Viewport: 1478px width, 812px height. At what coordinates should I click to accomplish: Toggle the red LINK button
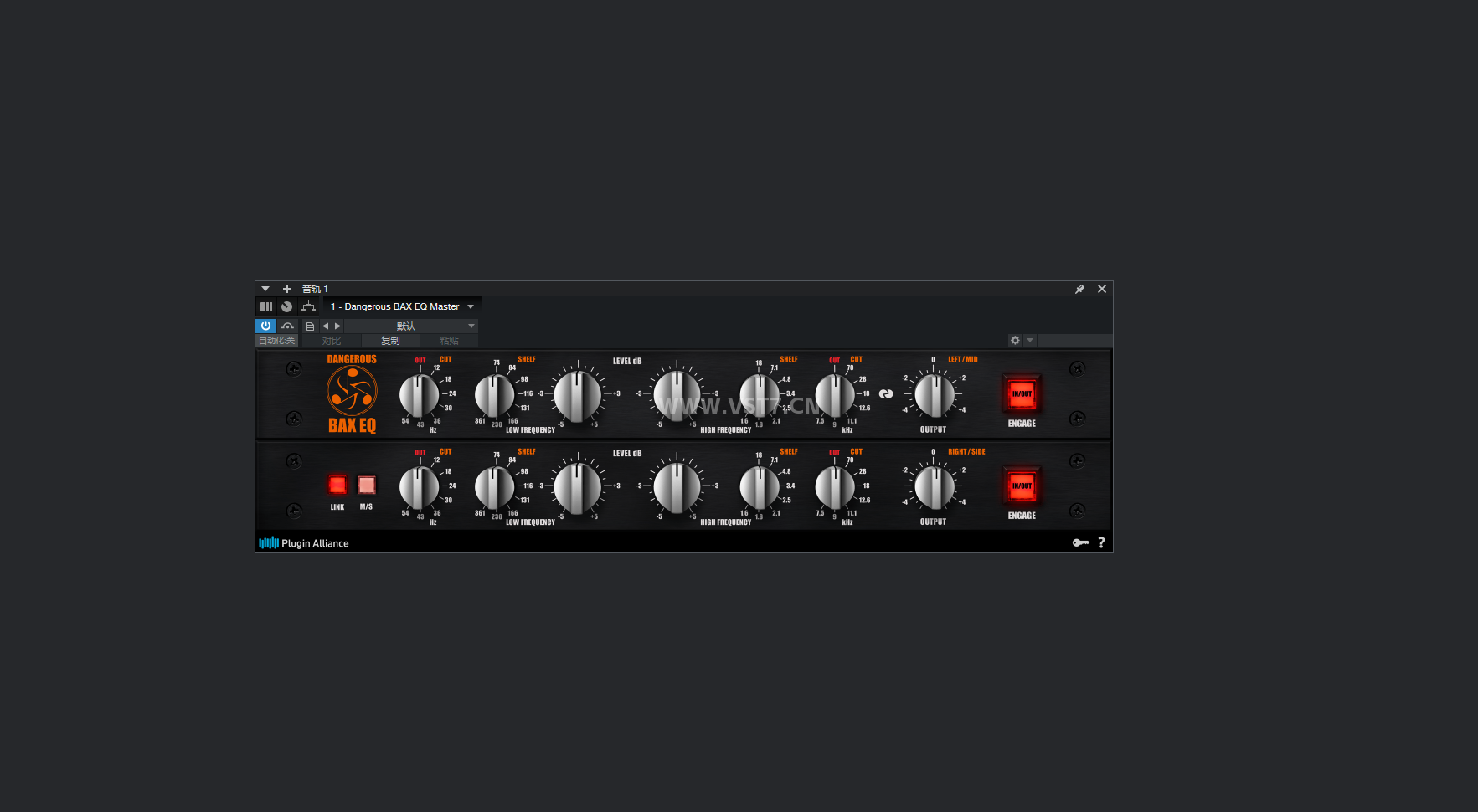click(337, 485)
